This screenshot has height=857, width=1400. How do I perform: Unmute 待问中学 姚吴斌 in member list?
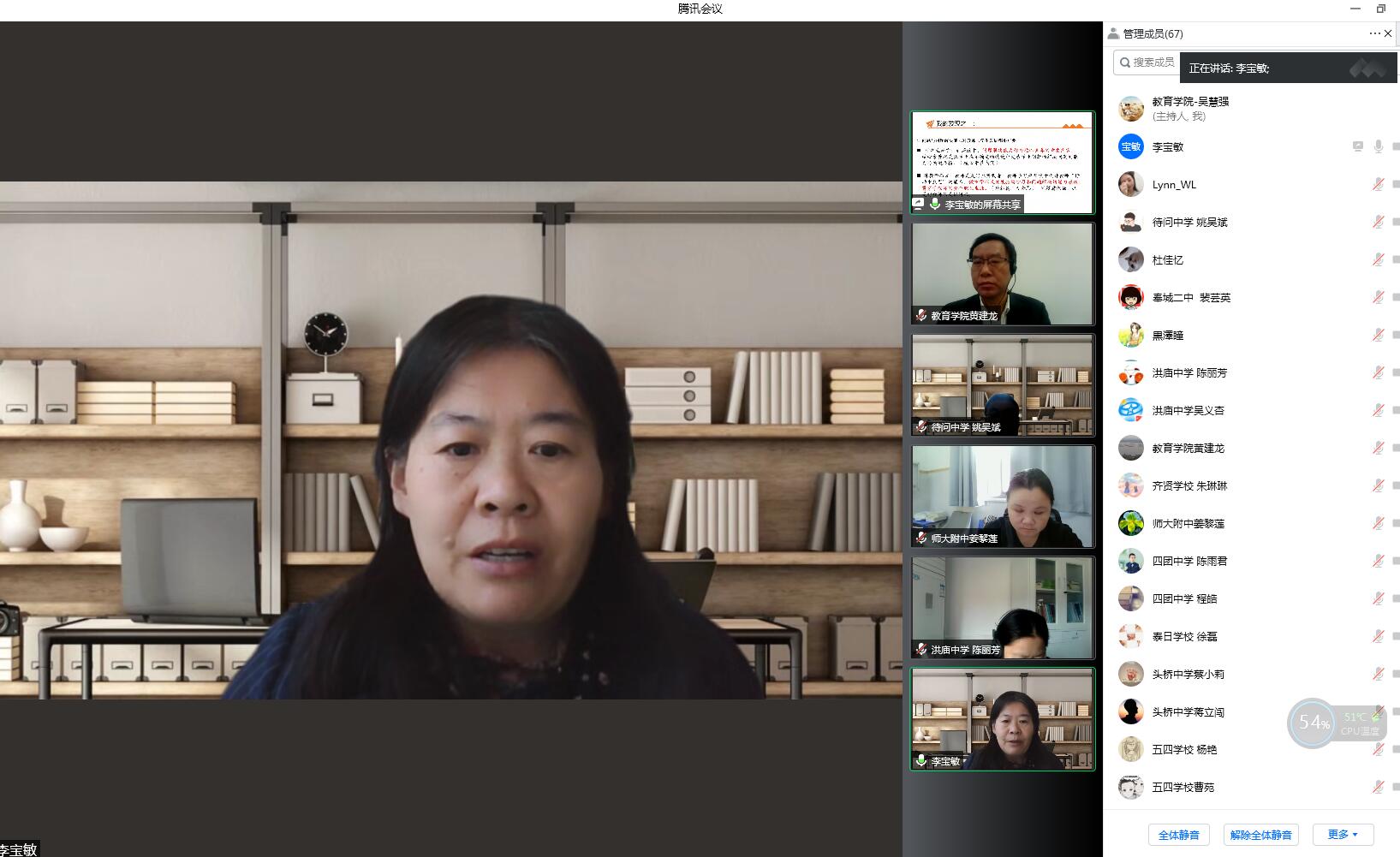coord(1379,222)
